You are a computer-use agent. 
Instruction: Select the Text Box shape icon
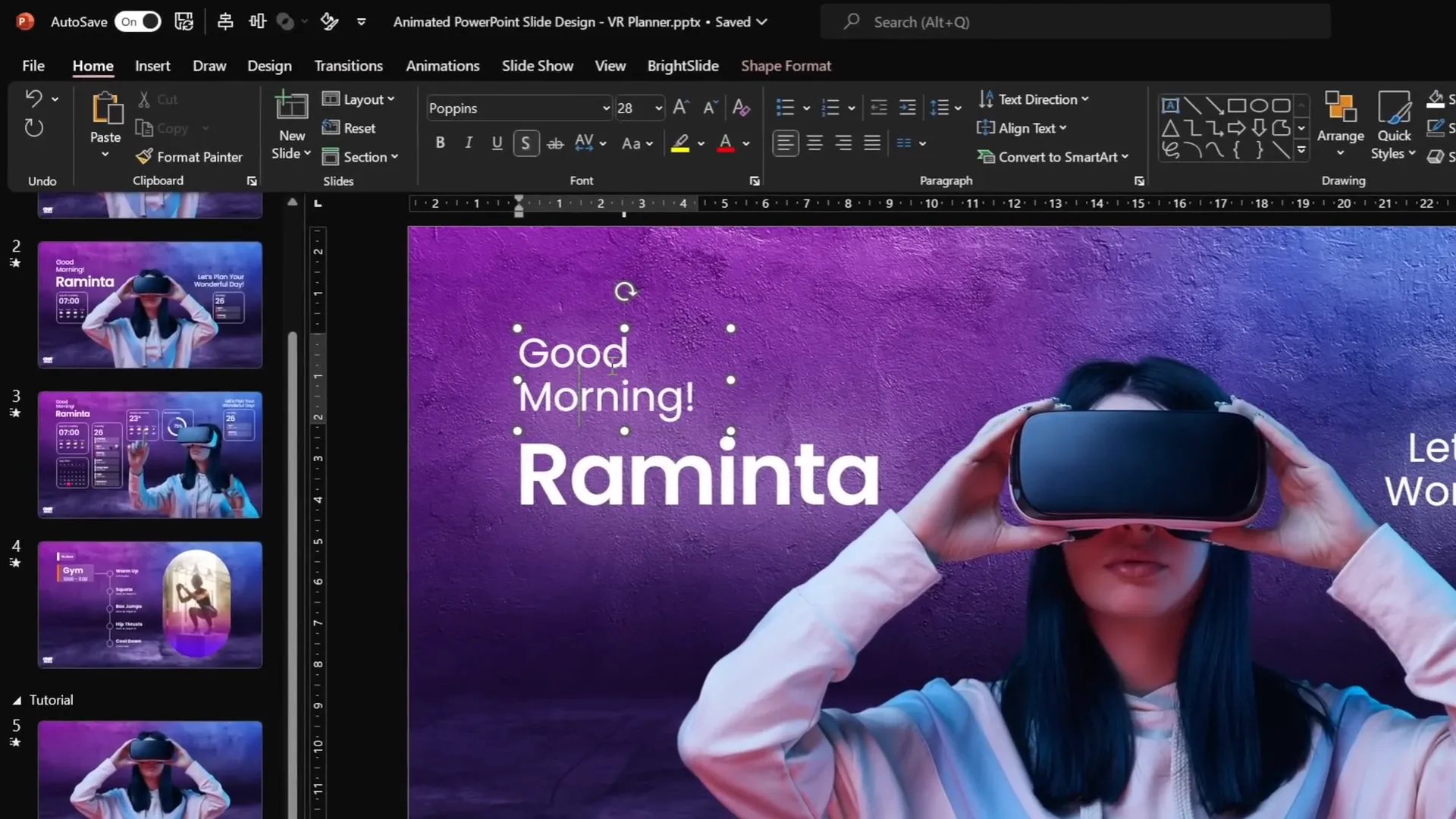pos(1170,105)
